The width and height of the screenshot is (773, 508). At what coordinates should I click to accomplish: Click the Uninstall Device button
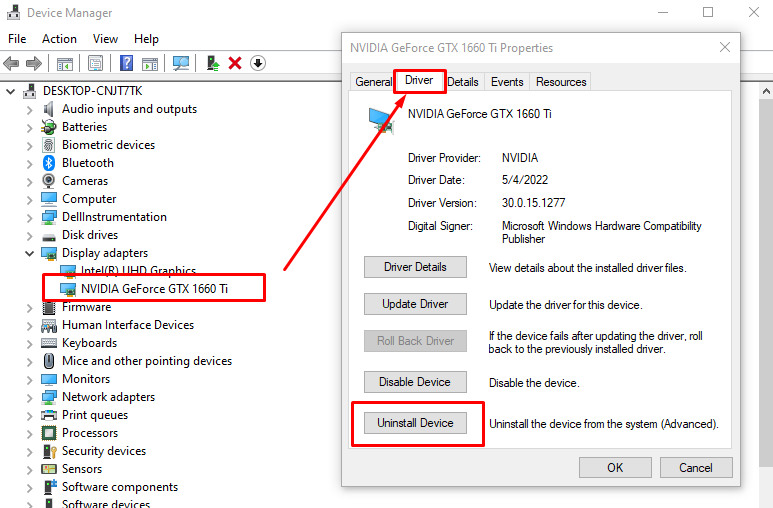(x=415, y=423)
